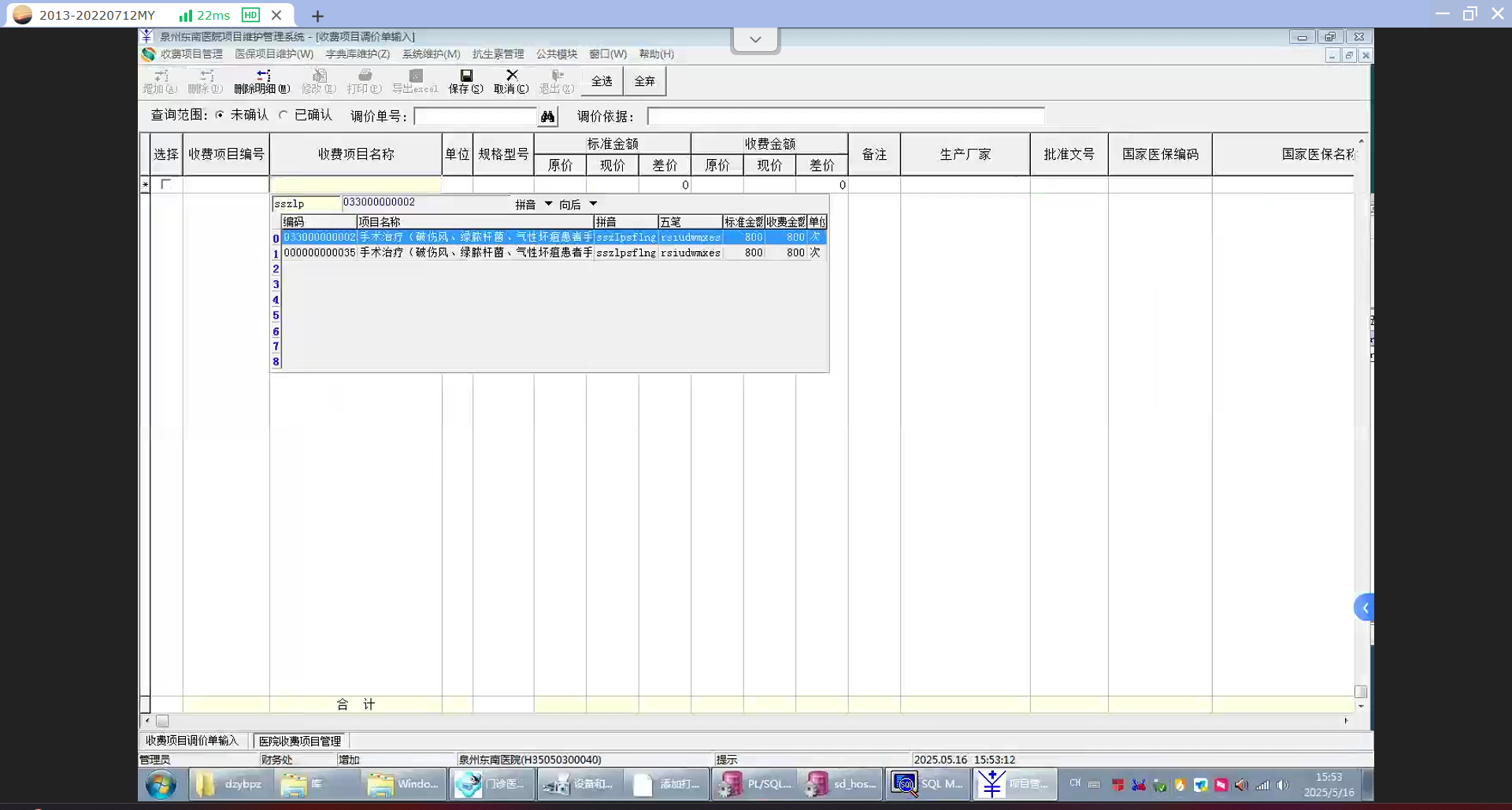Open the 字典库维护(Z) menu

[358, 54]
